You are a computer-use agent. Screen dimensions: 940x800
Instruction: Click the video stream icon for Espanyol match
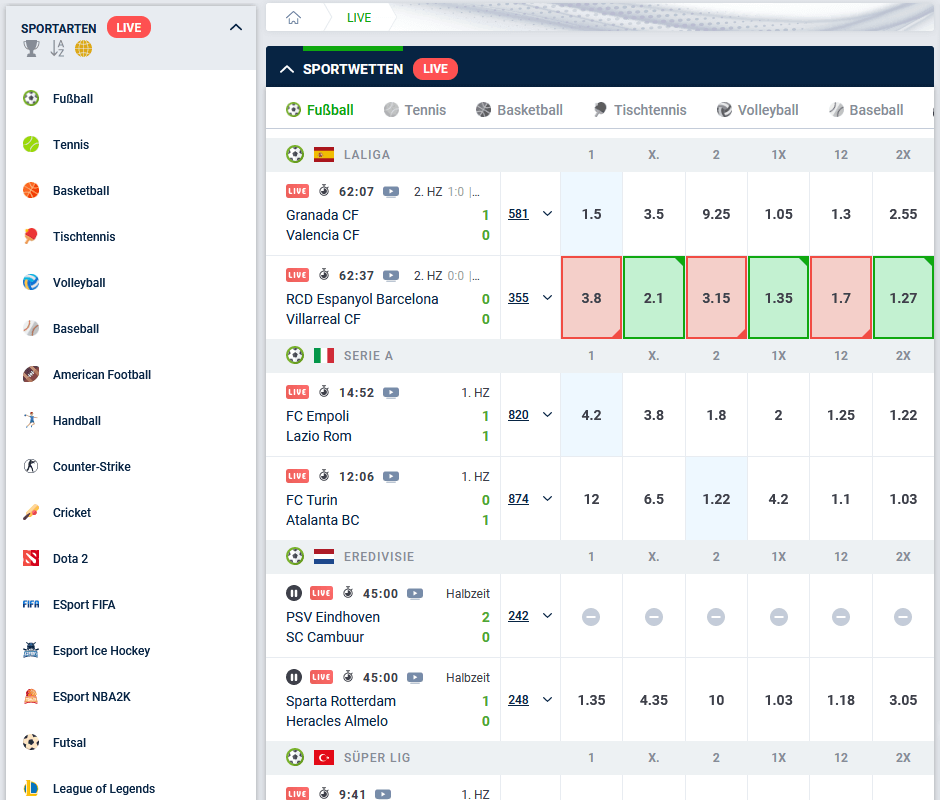pyautogui.click(x=391, y=275)
